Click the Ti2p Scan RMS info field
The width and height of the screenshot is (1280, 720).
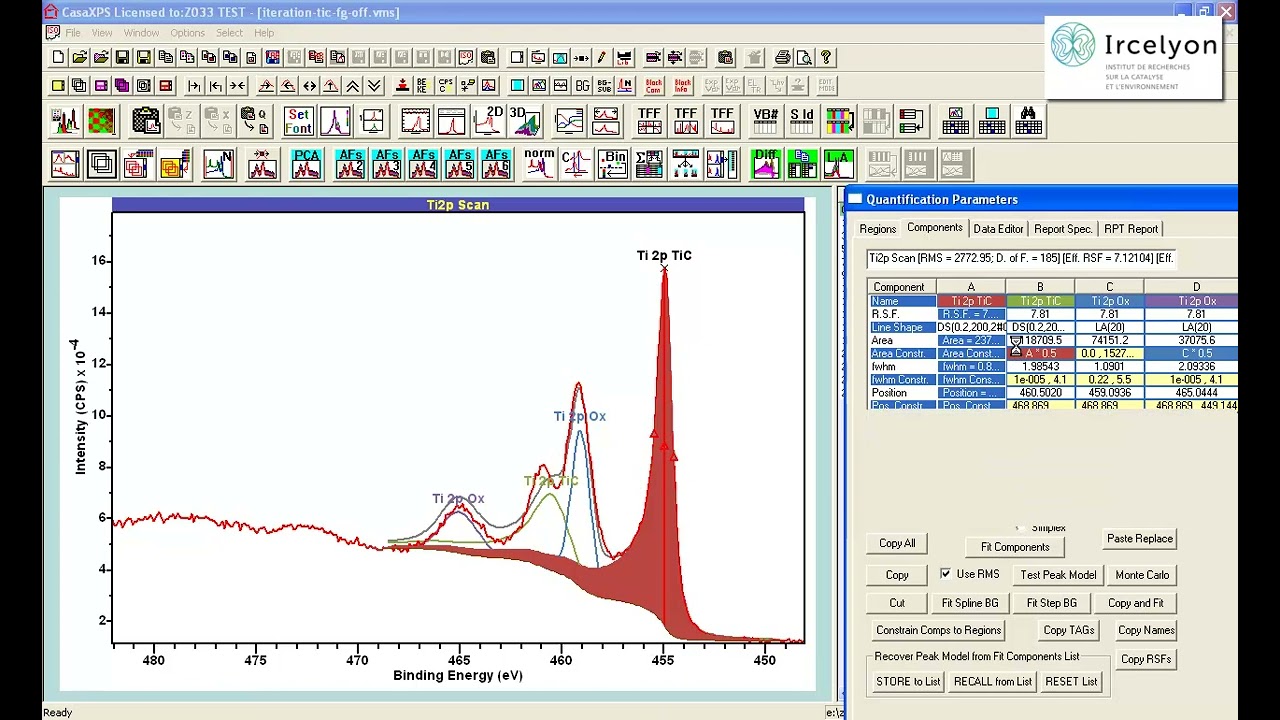1020,258
